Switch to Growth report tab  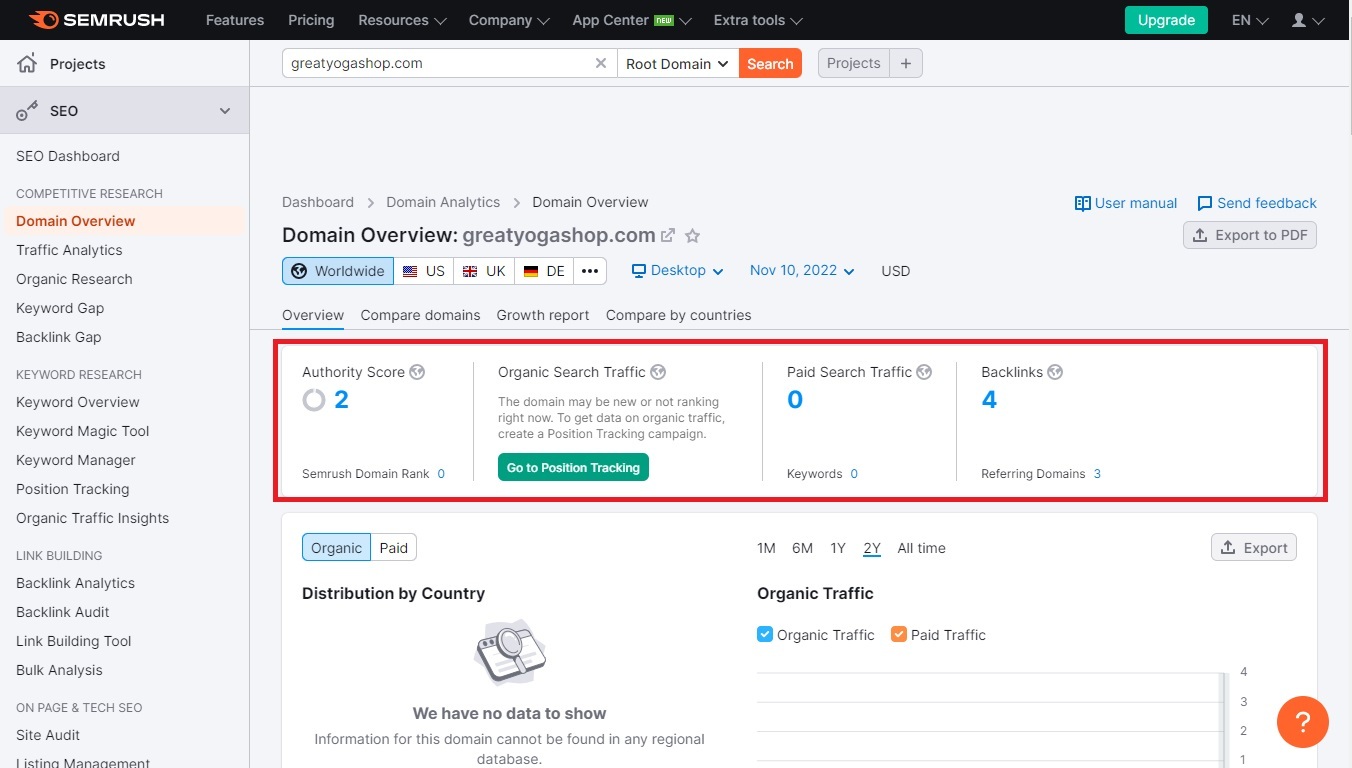(543, 315)
